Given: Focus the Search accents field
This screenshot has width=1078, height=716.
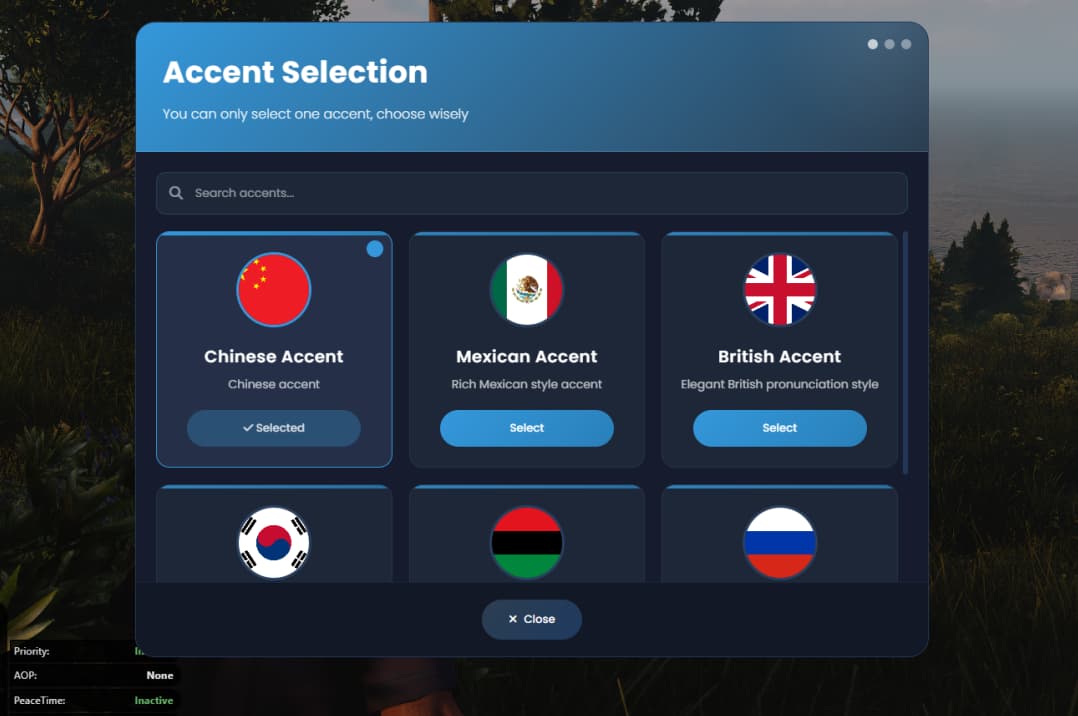Looking at the screenshot, I should point(531,193).
